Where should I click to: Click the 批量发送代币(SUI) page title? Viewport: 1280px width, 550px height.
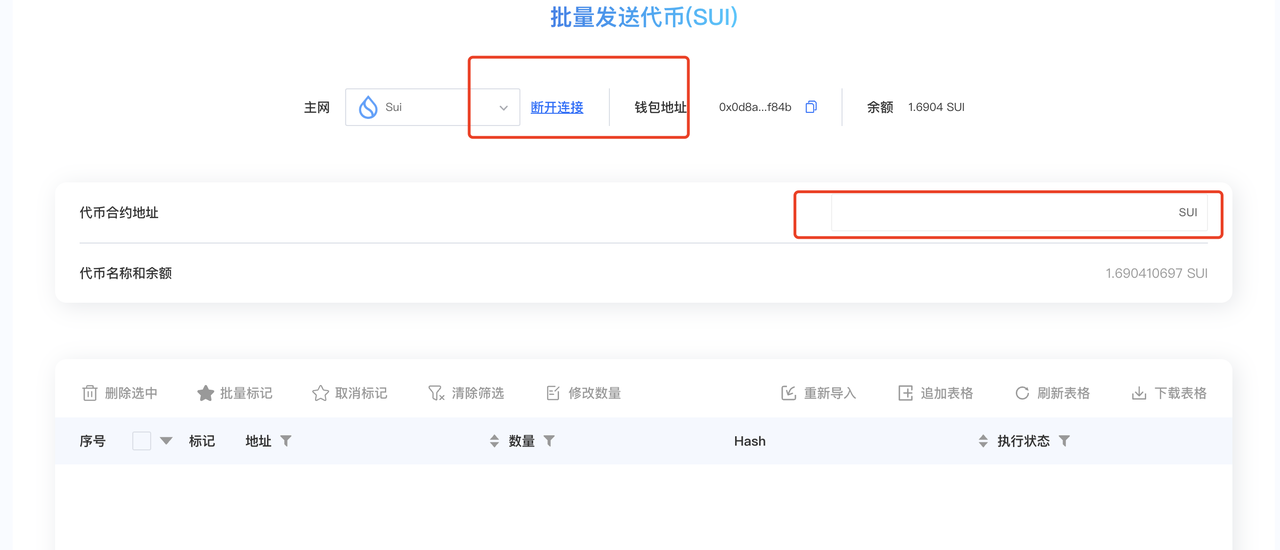644,17
